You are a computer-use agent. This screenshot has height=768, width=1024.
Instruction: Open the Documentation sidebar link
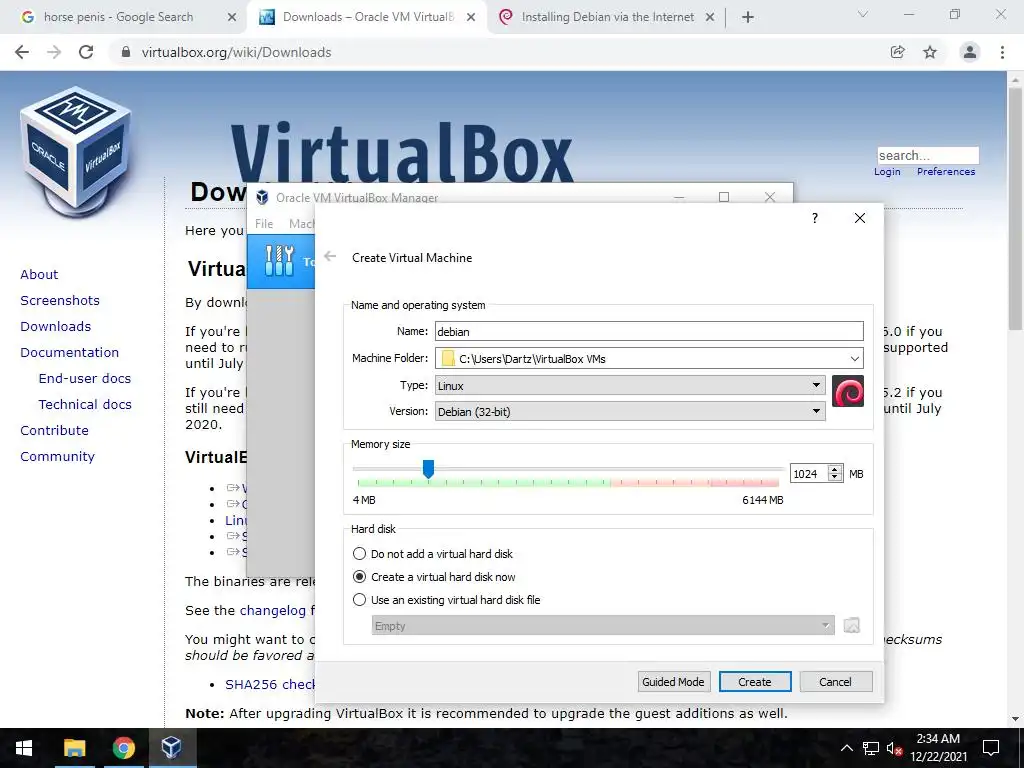(69, 353)
